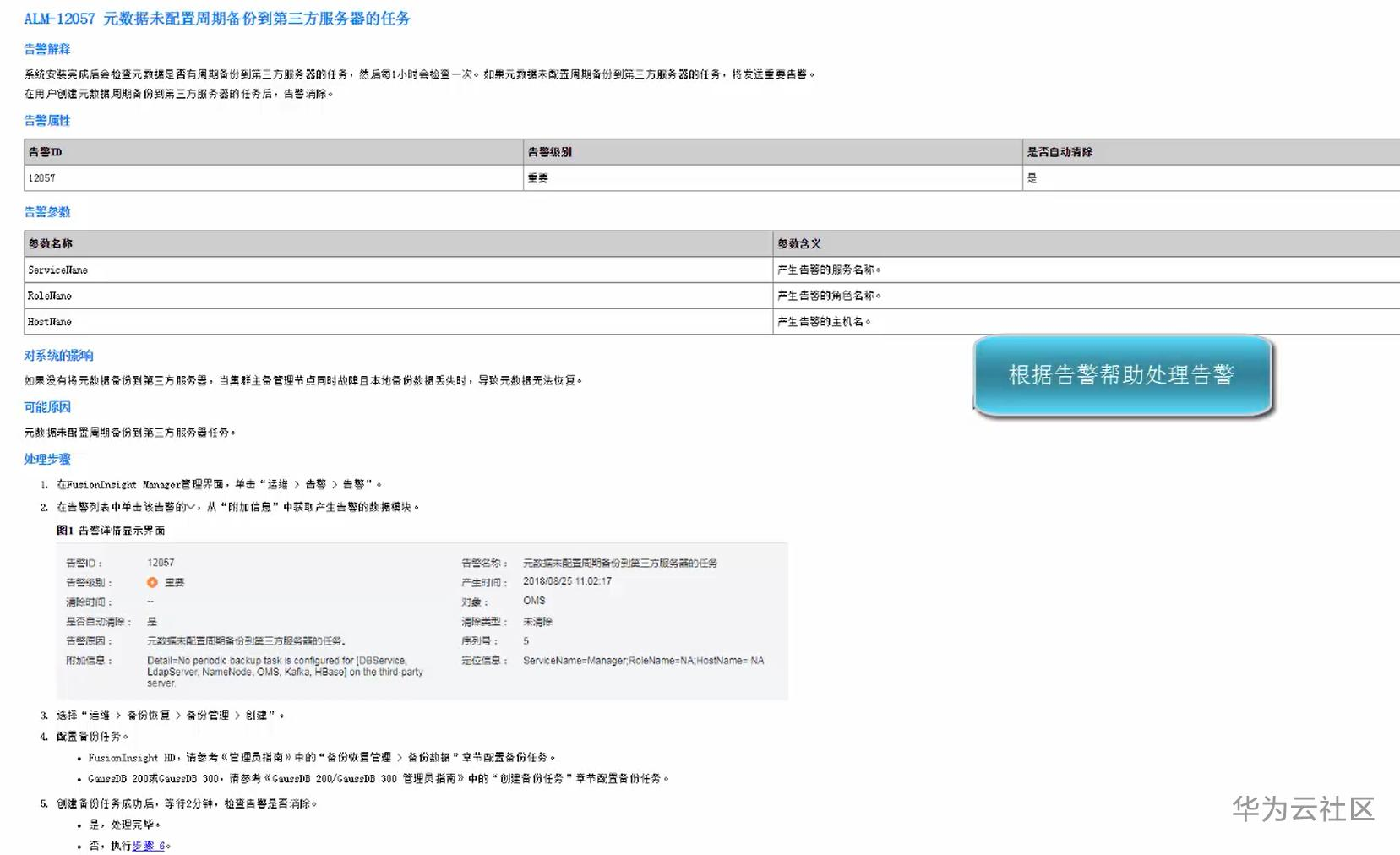Click the alarm detail figure image
1400x855 pixels.
(422, 621)
